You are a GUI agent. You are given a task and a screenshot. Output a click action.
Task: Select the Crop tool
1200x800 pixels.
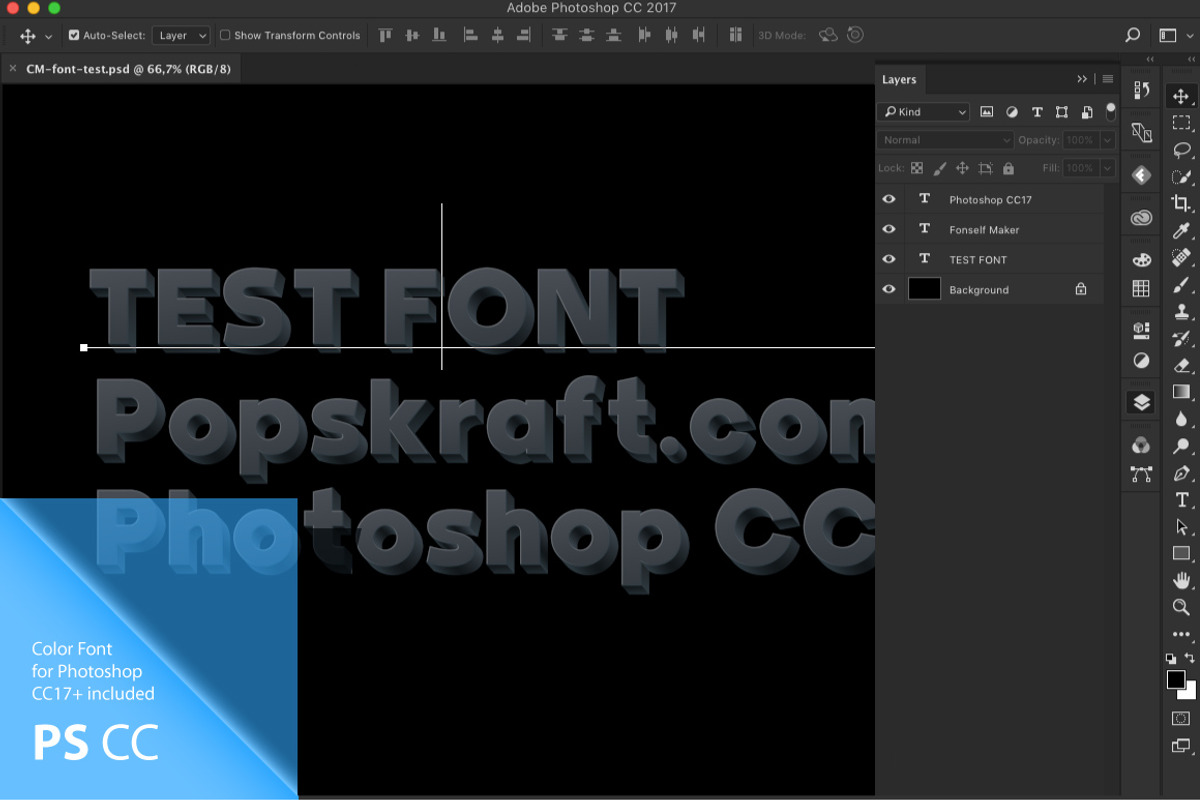tap(1181, 203)
